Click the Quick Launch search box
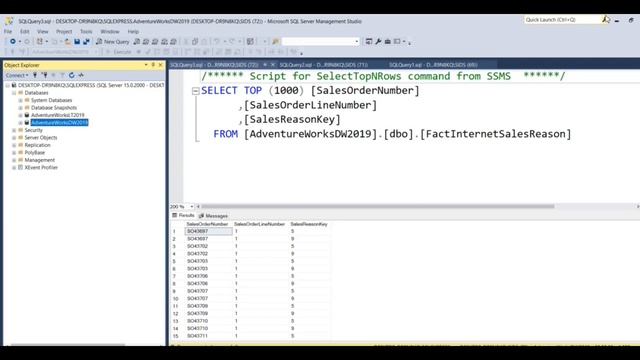Image resolution: width=640 pixels, height=360 pixels. [x=562, y=20]
